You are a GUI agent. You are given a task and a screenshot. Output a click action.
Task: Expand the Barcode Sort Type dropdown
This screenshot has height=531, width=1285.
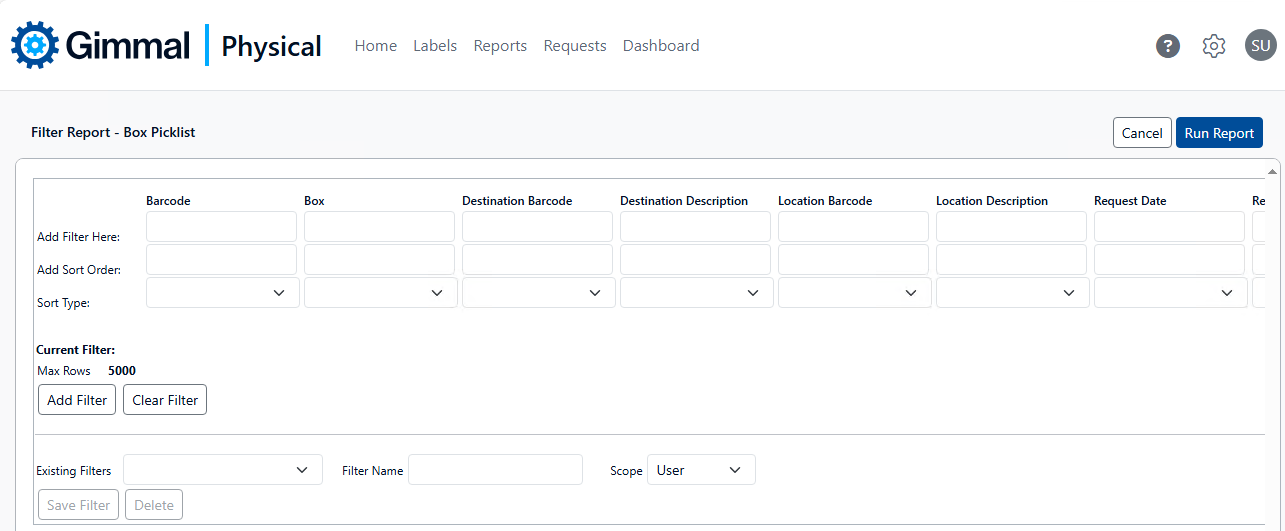(x=222, y=293)
